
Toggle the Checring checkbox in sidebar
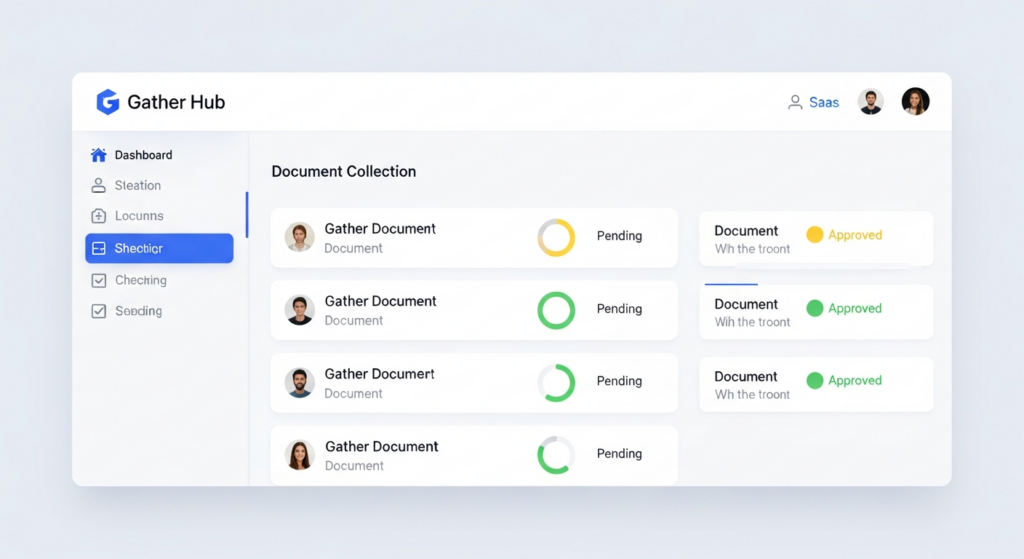tap(98, 281)
